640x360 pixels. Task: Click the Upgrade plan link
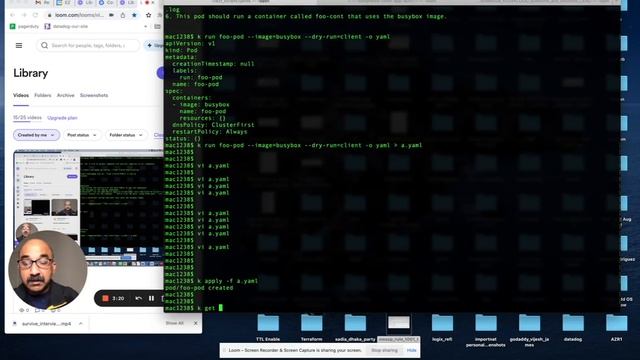(x=62, y=118)
